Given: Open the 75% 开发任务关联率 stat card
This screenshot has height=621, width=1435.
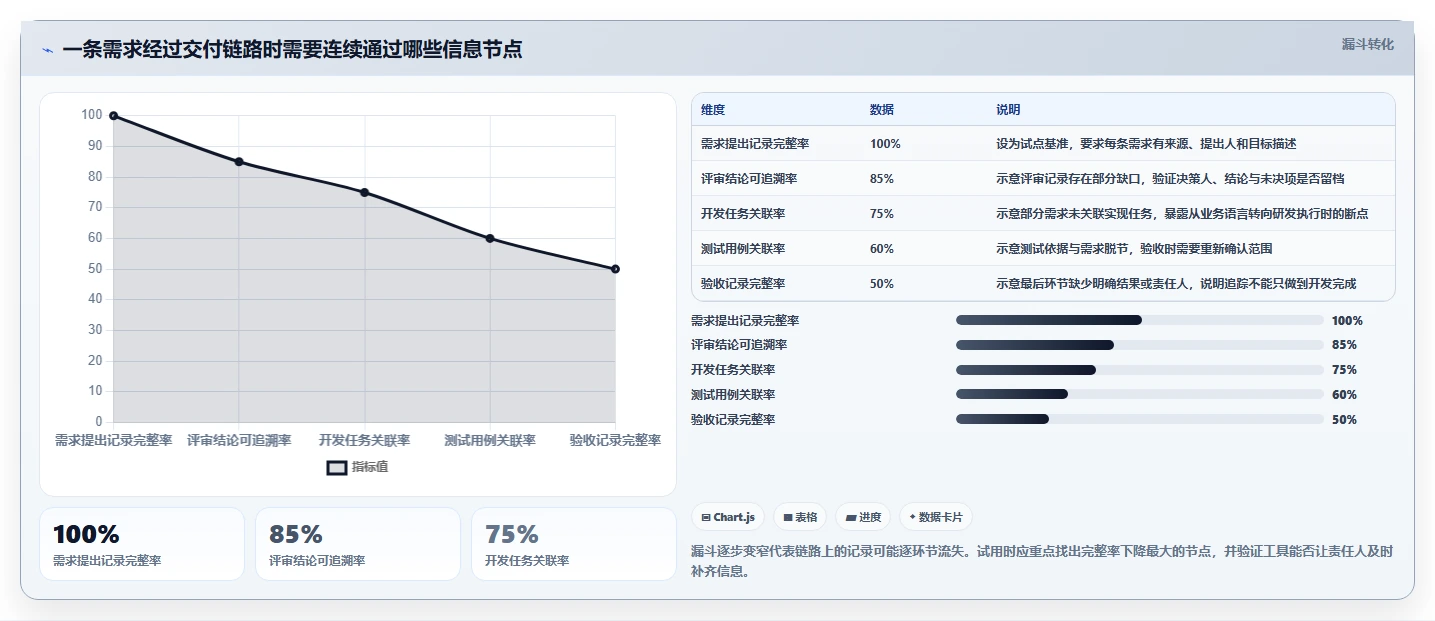Looking at the screenshot, I should [574, 544].
